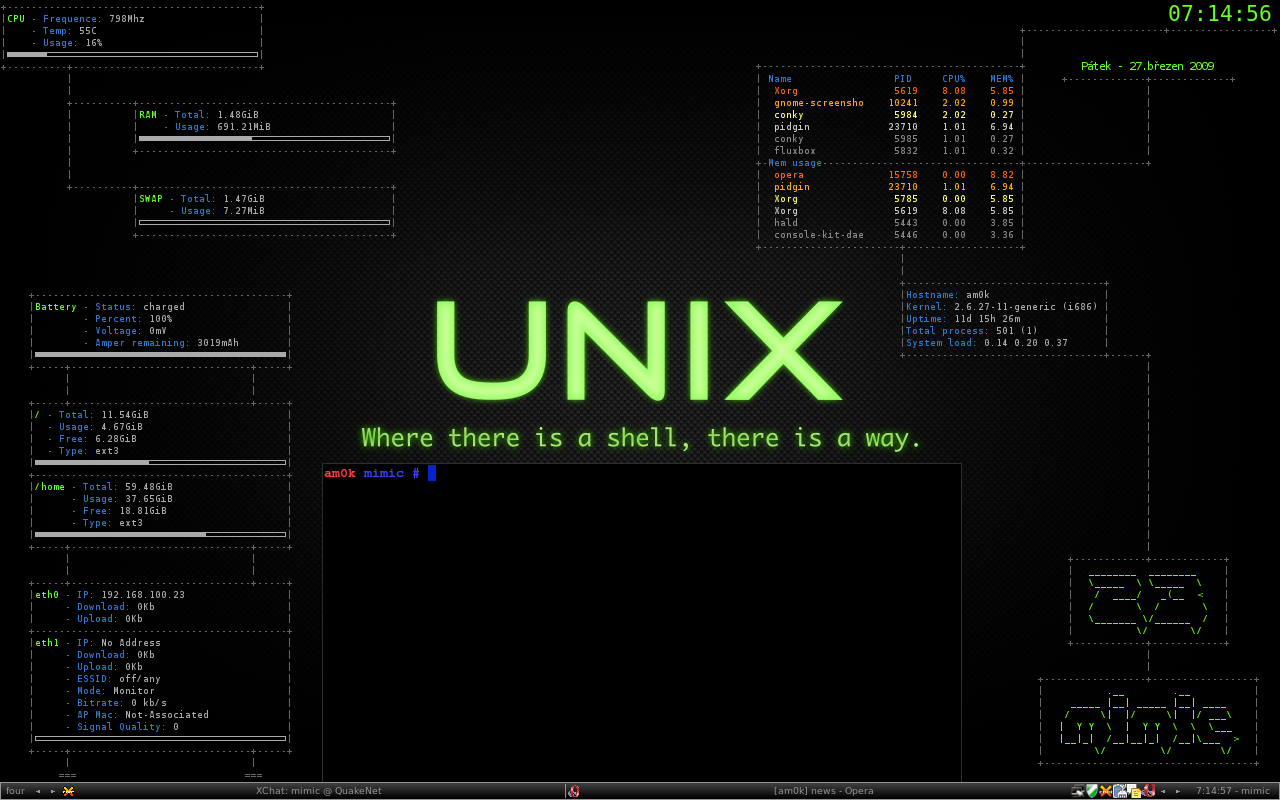Open the network manager tray icon
This screenshot has width=1280, height=800.
[1077, 791]
